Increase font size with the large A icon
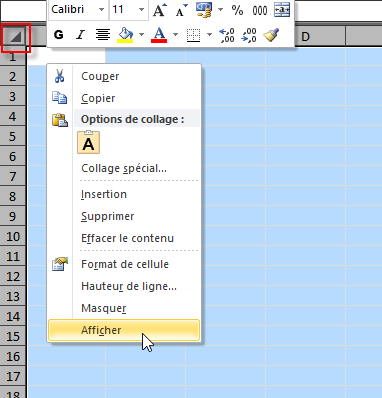 click(x=160, y=10)
